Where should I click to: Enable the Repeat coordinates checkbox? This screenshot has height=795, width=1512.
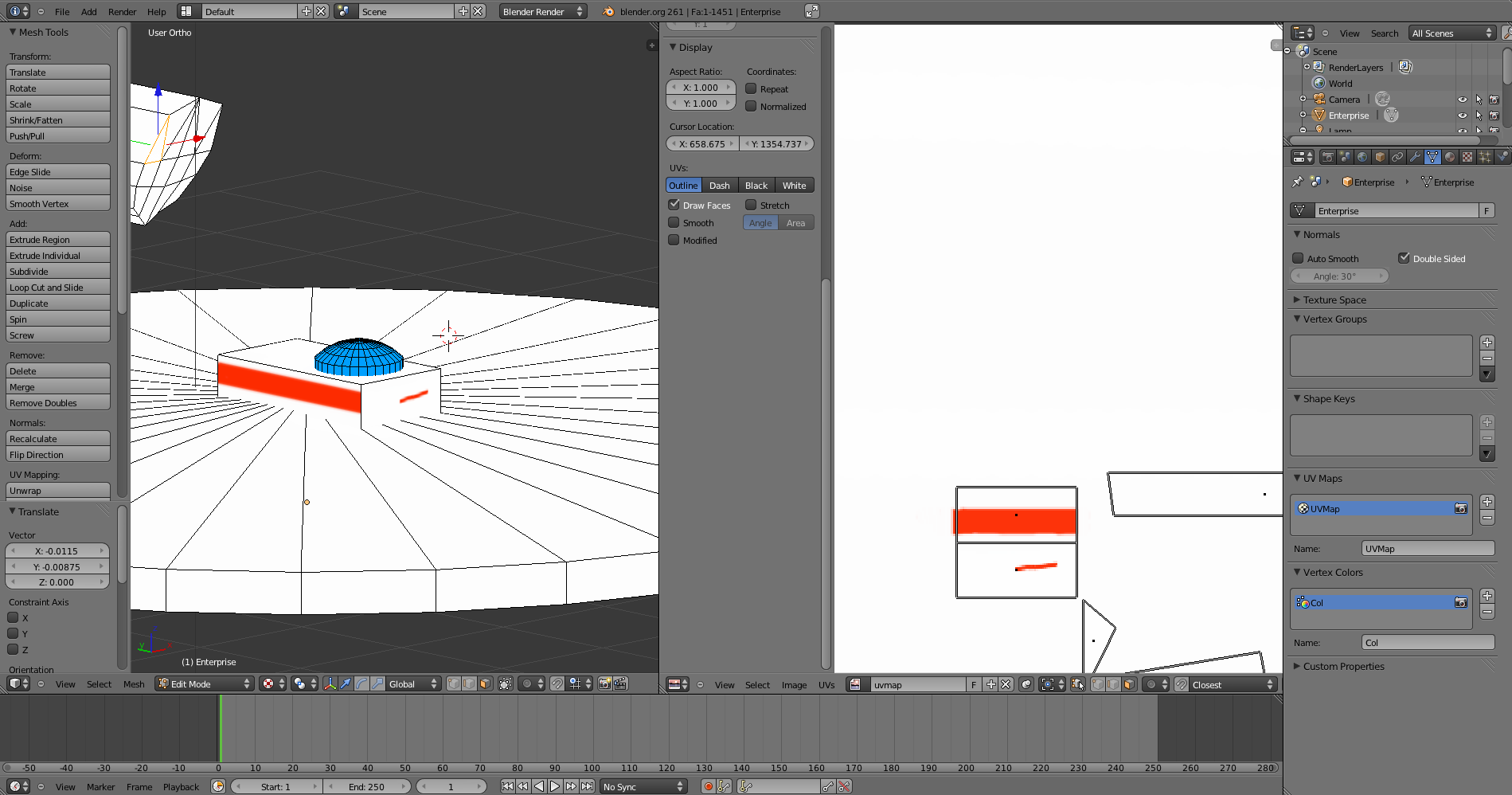click(751, 88)
